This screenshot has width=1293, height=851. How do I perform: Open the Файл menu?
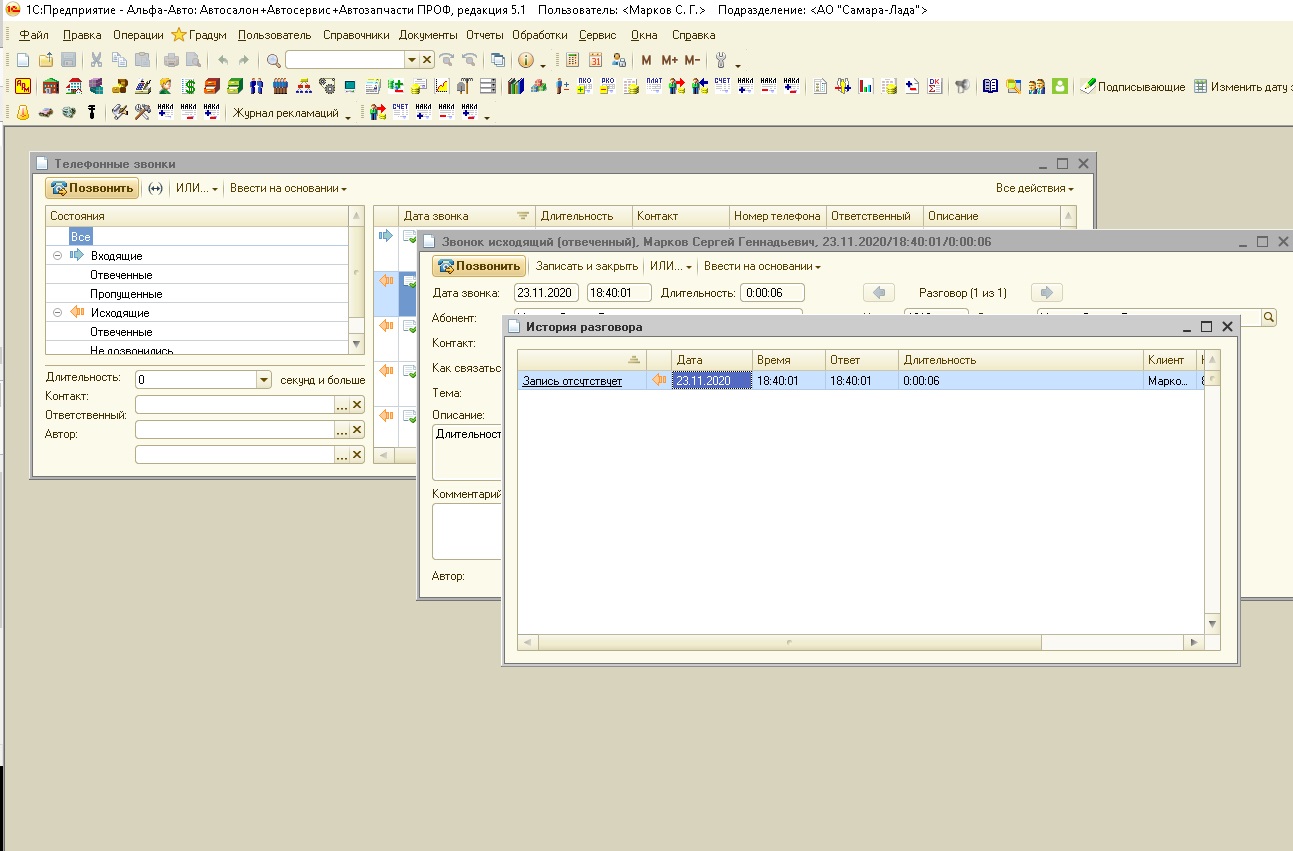click(34, 34)
